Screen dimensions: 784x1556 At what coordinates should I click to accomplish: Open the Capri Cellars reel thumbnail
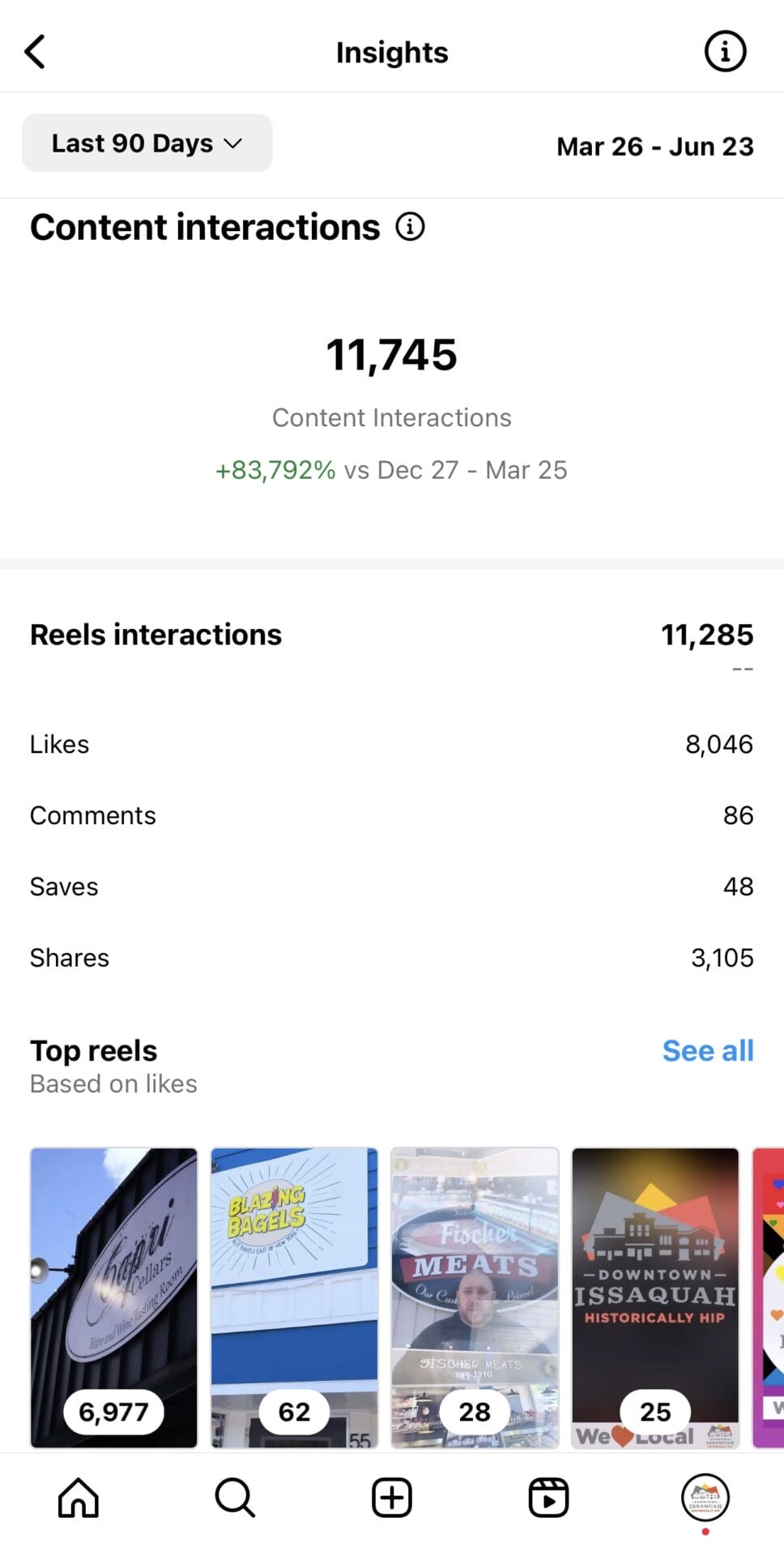(114, 1297)
